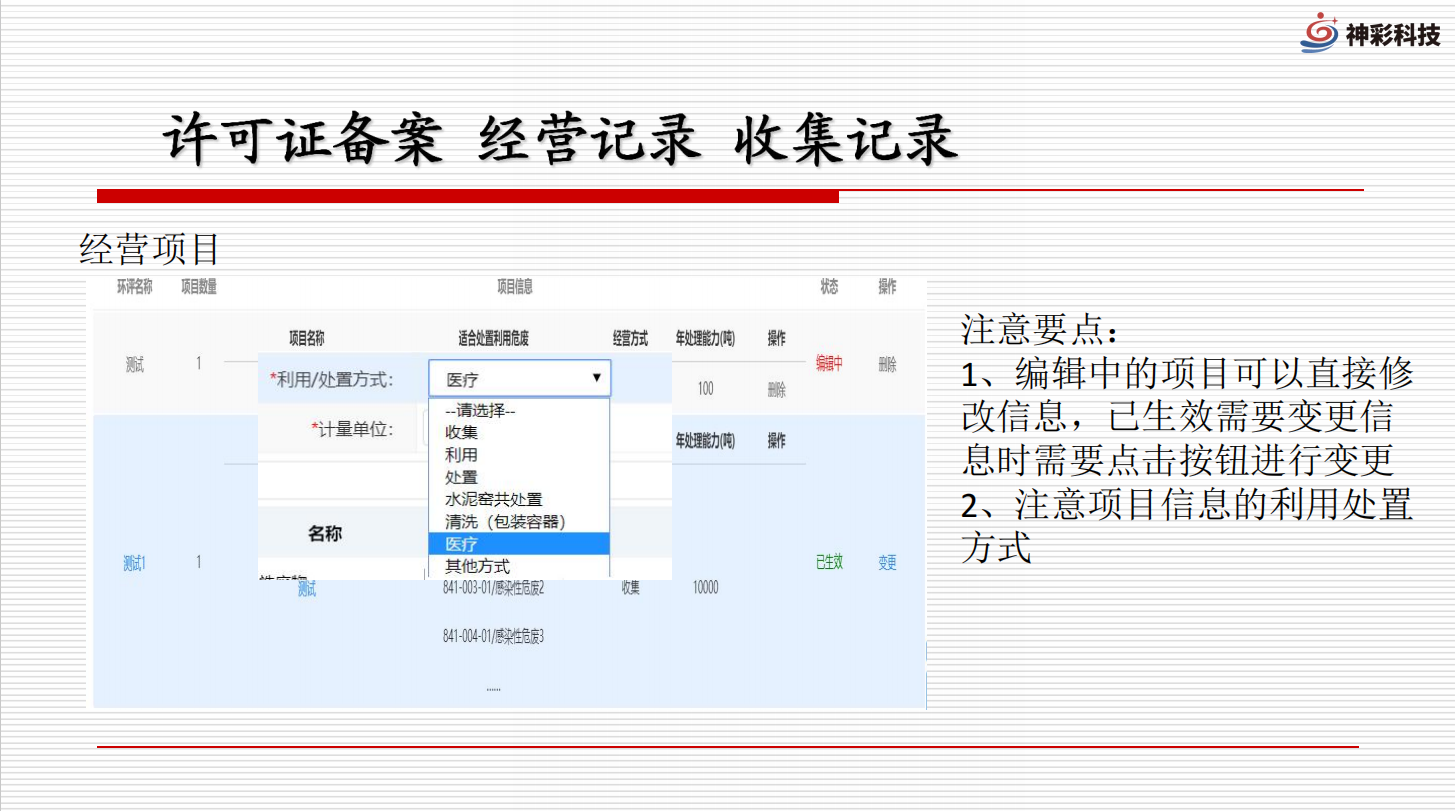Choose 其他方式 from the dropdown
Screen dimensions: 1456x811
[x=477, y=566]
